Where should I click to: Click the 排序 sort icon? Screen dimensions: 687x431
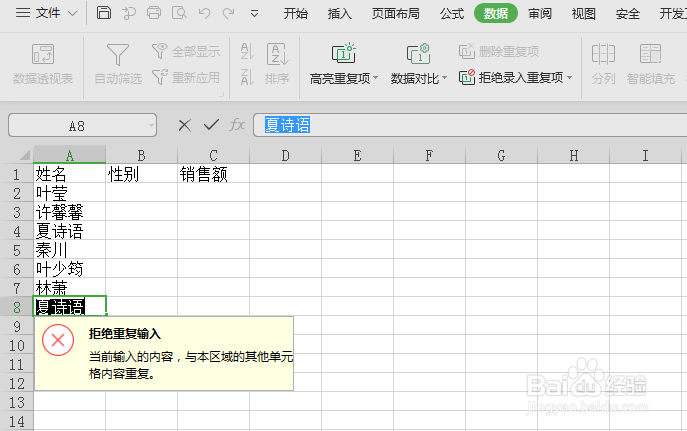[277, 54]
